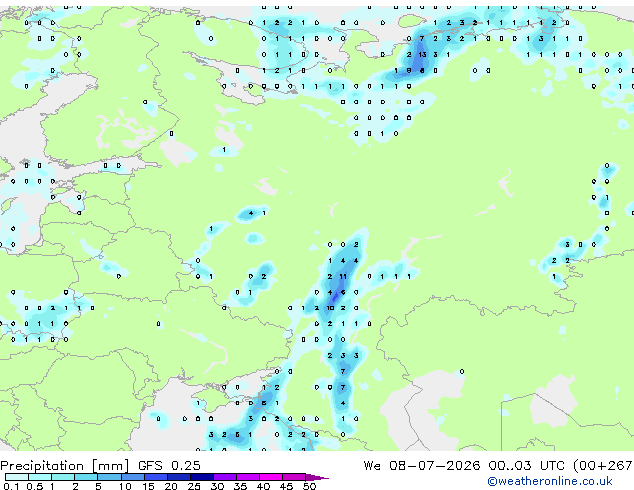Click the legend scale label '0.1'

[11, 486]
